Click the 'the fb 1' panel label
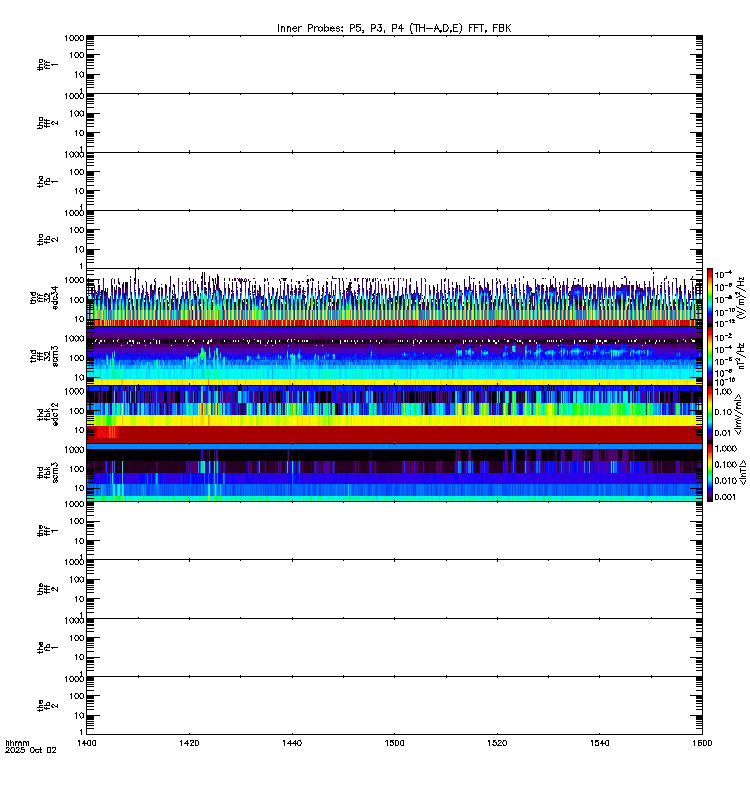 [x=47, y=648]
